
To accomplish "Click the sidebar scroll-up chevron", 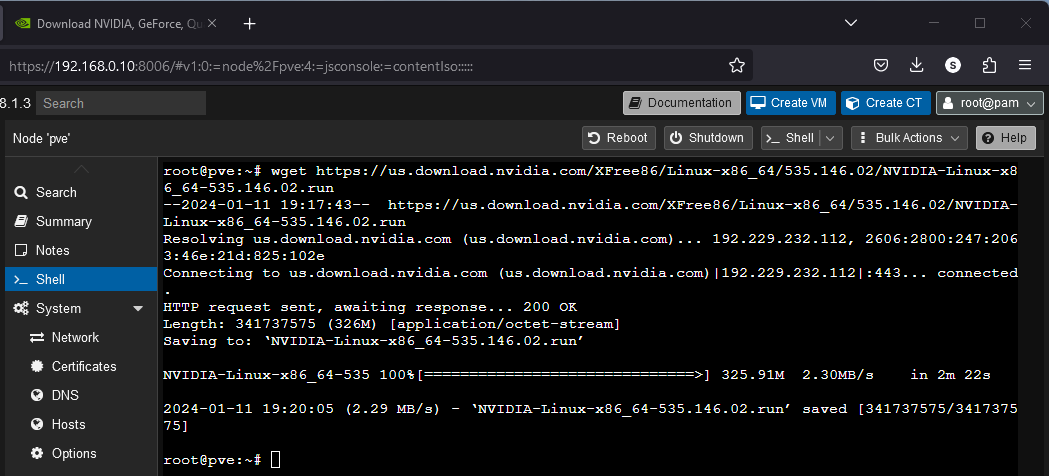I will click(x=81, y=168).
